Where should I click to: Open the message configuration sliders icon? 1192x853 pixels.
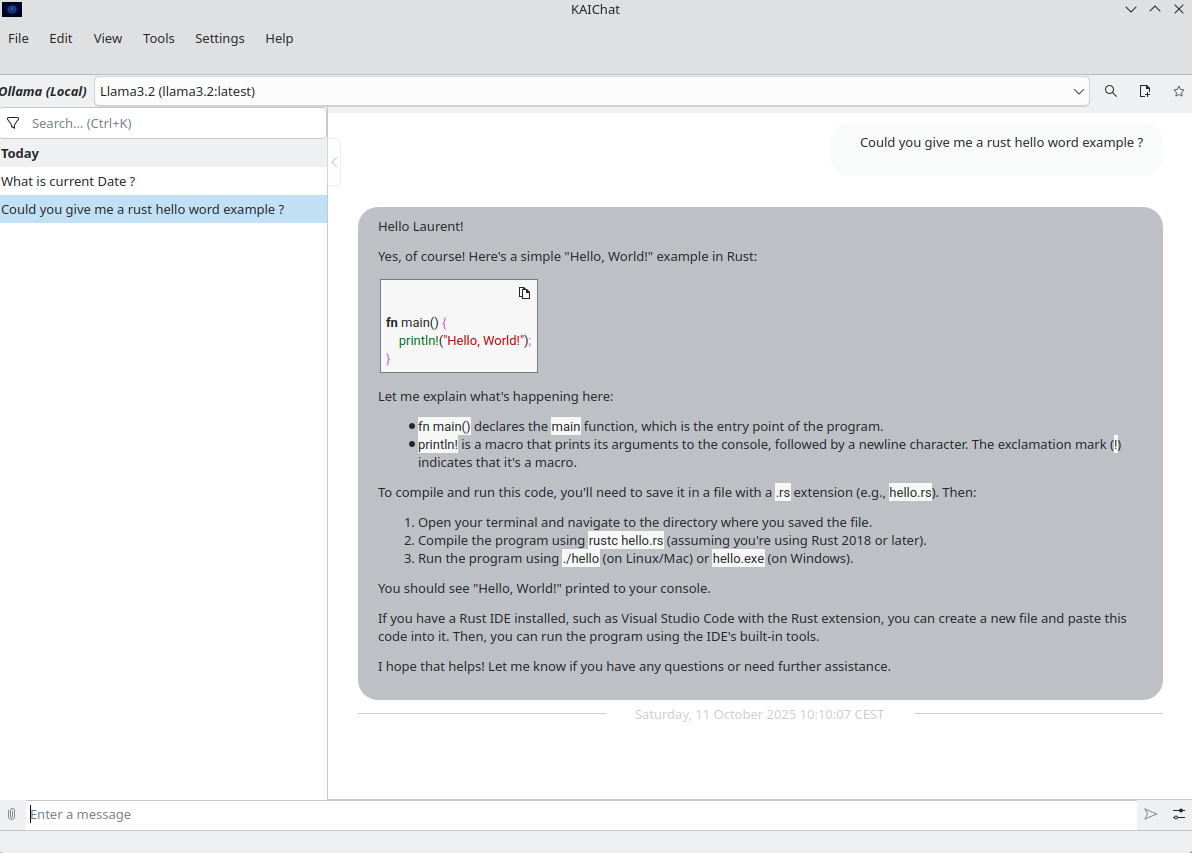[x=1179, y=814]
